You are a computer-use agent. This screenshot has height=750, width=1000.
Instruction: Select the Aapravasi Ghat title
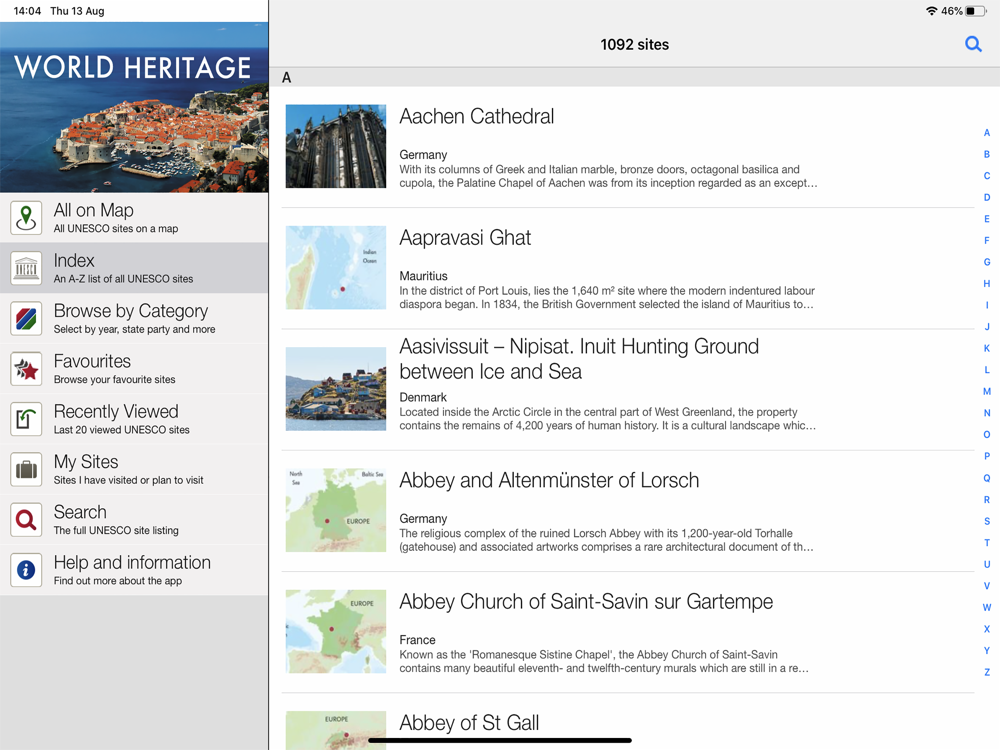click(x=465, y=238)
